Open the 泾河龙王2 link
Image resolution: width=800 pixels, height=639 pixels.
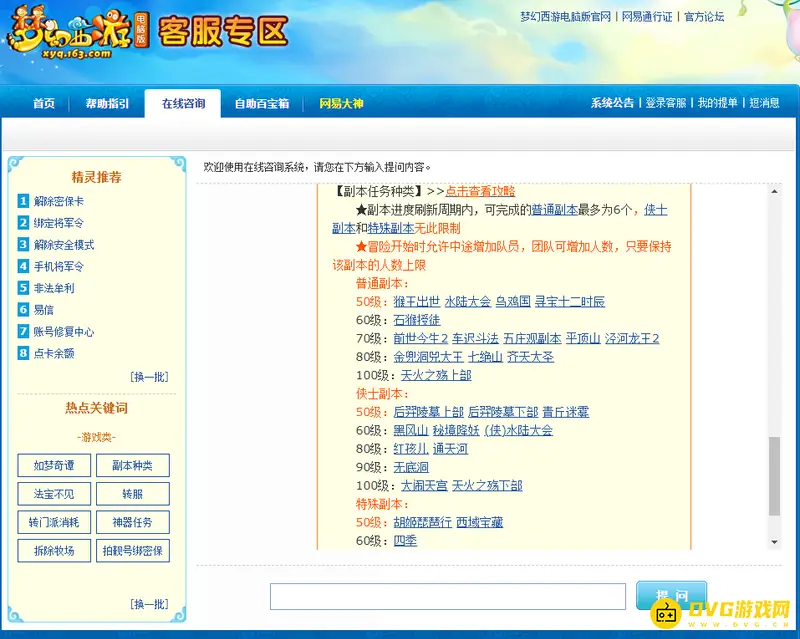(x=632, y=338)
